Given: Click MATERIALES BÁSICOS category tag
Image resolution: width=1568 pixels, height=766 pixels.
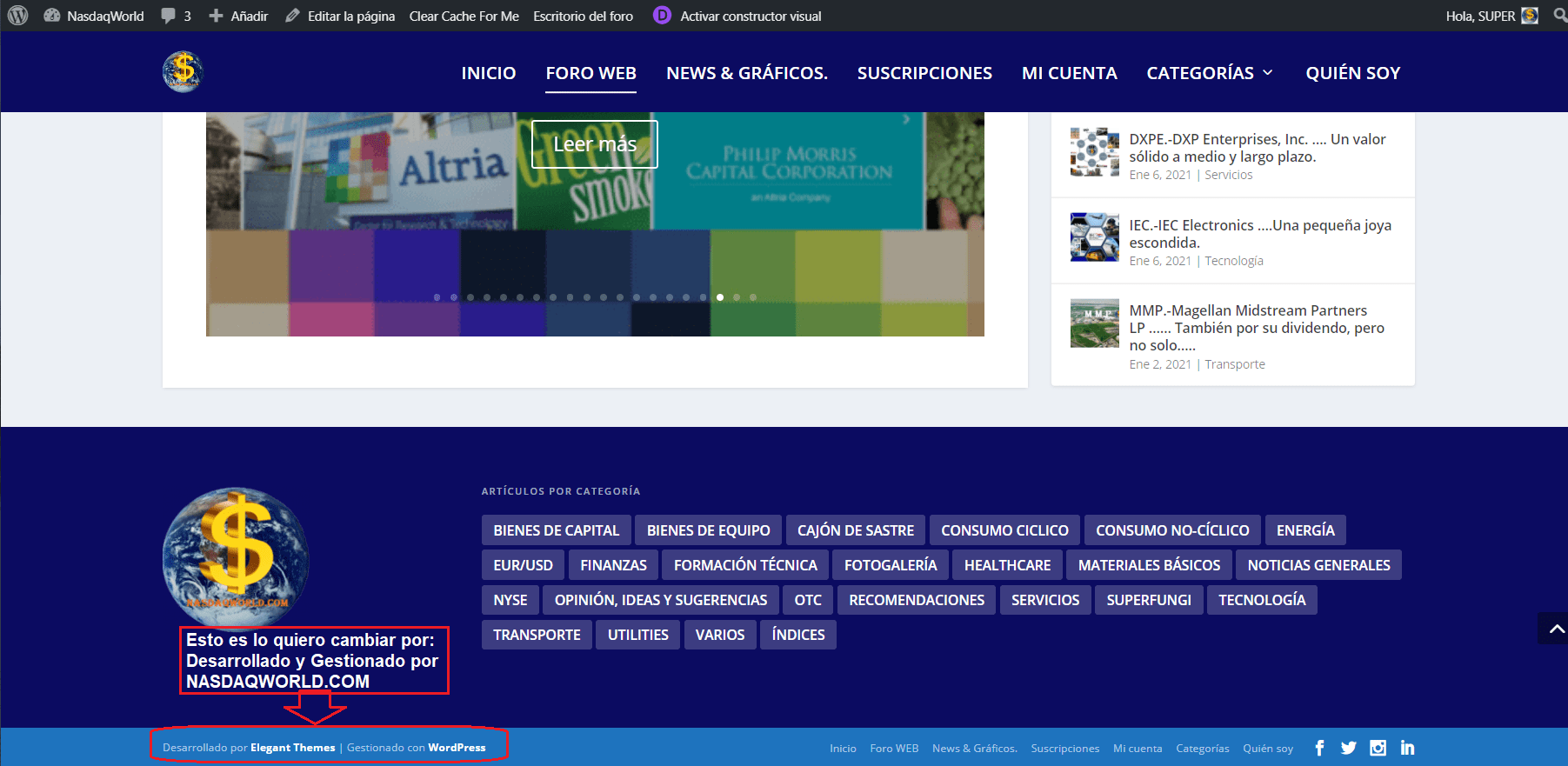Looking at the screenshot, I should pyautogui.click(x=1150, y=565).
